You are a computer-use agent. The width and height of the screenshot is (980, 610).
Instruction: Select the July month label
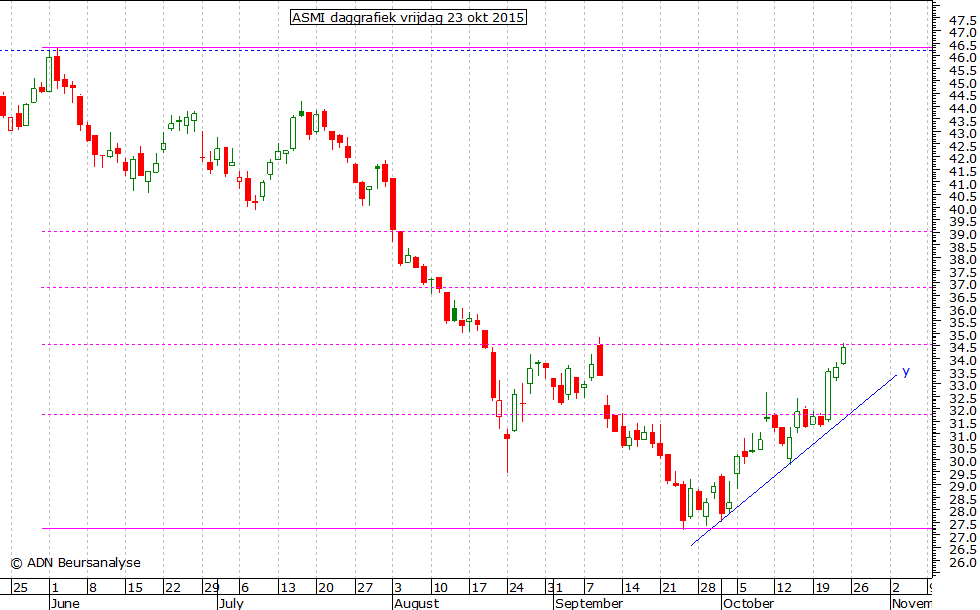tap(231, 603)
